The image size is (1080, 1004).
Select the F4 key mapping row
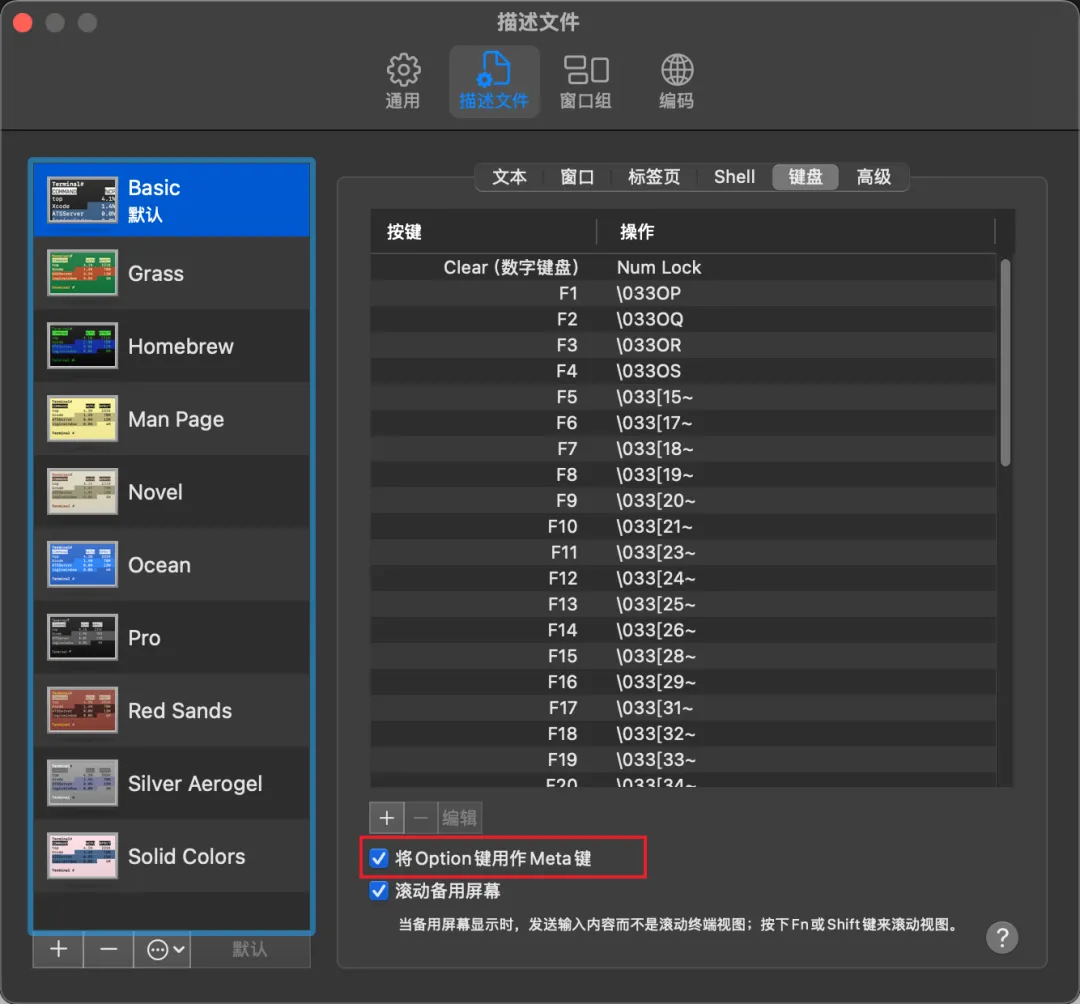683,371
